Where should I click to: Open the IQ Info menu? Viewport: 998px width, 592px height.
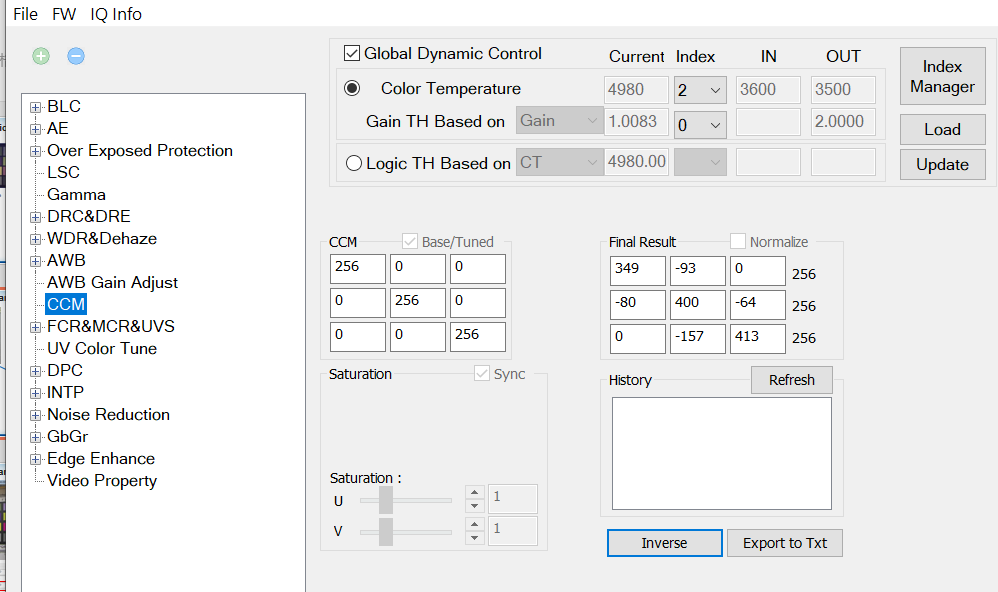(116, 14)
